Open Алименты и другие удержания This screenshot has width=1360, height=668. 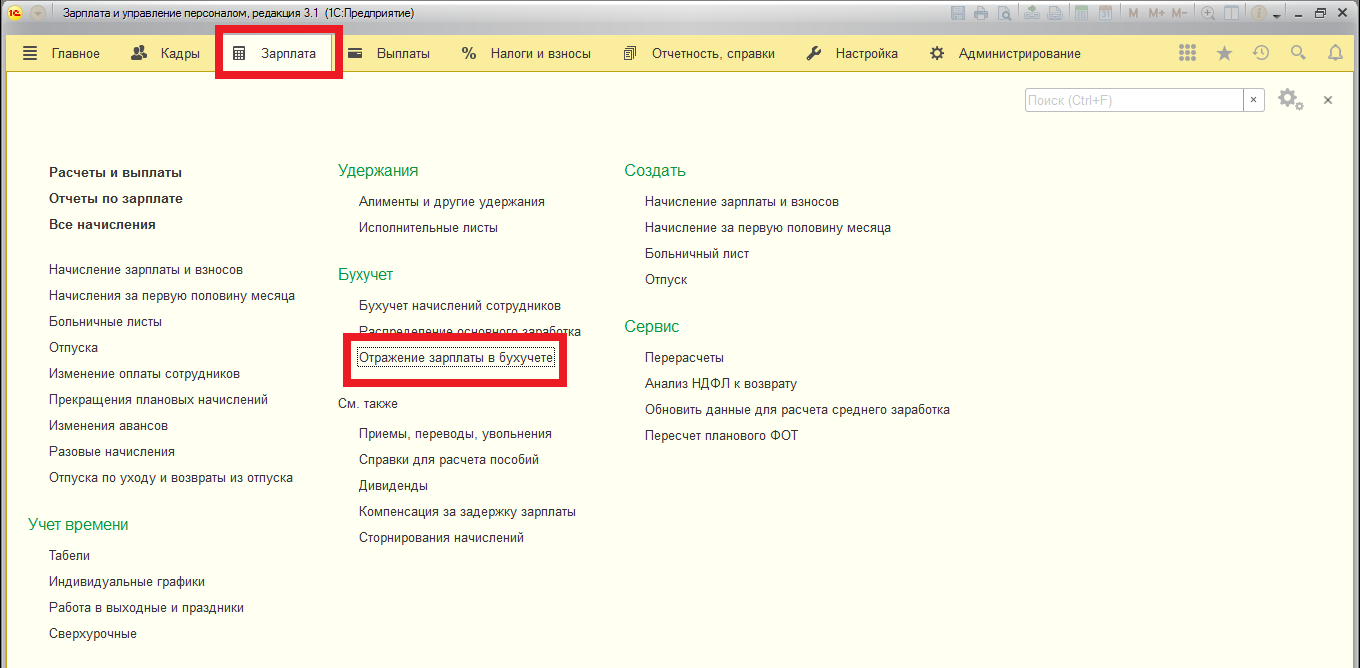point(452,202)
